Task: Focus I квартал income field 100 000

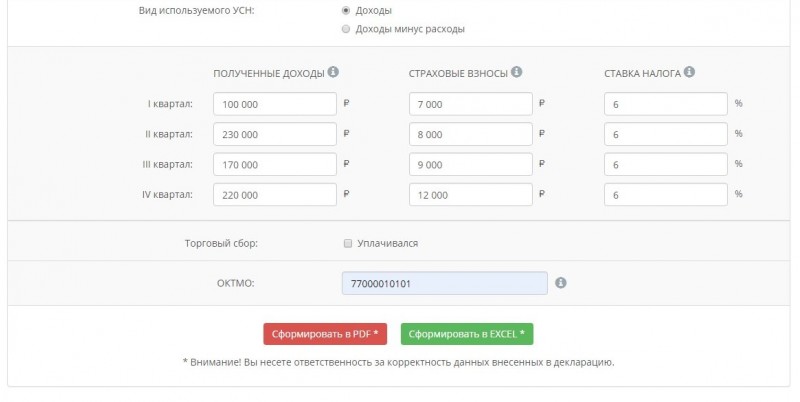Action: [275, 104]
